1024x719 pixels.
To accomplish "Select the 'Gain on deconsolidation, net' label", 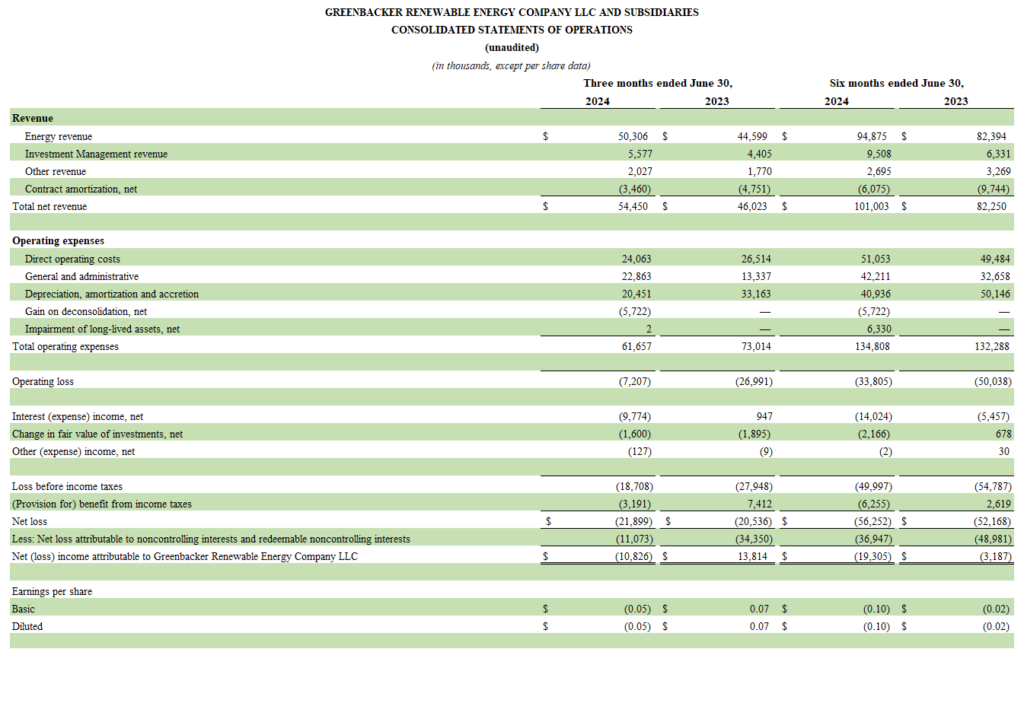I will (x=86, y=312).
